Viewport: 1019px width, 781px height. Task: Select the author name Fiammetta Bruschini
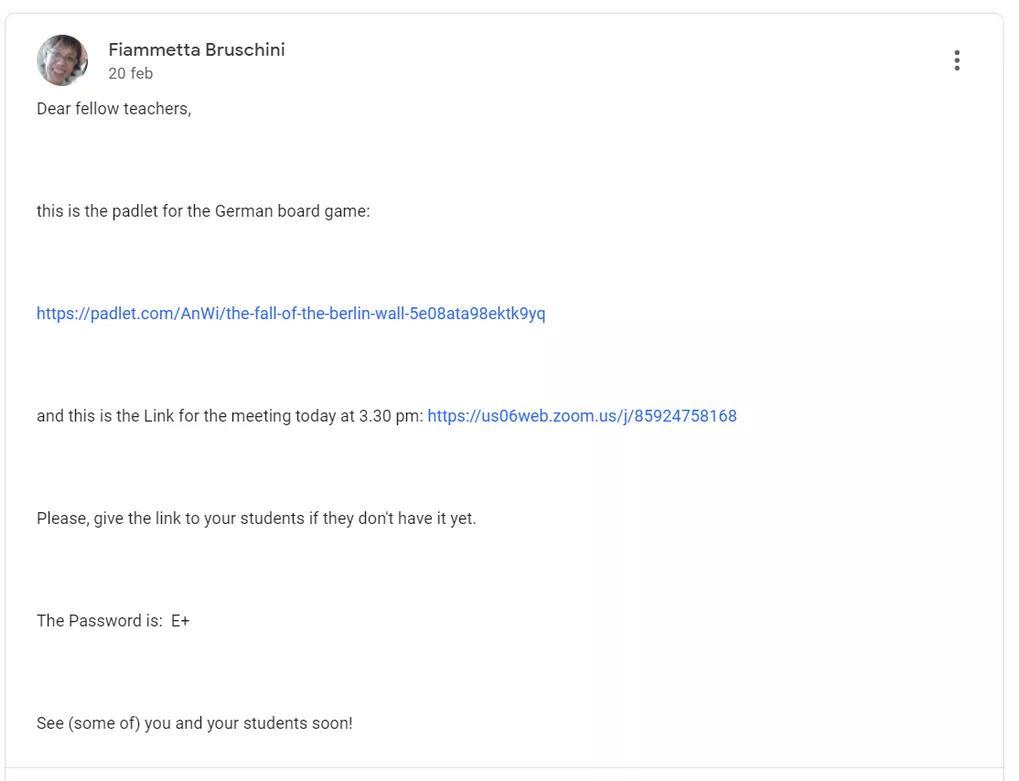click(196, 50)
